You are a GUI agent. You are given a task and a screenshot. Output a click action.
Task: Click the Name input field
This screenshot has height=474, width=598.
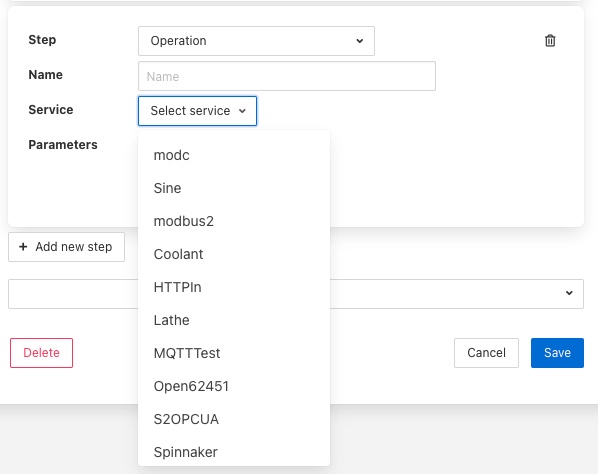point(287,76)
